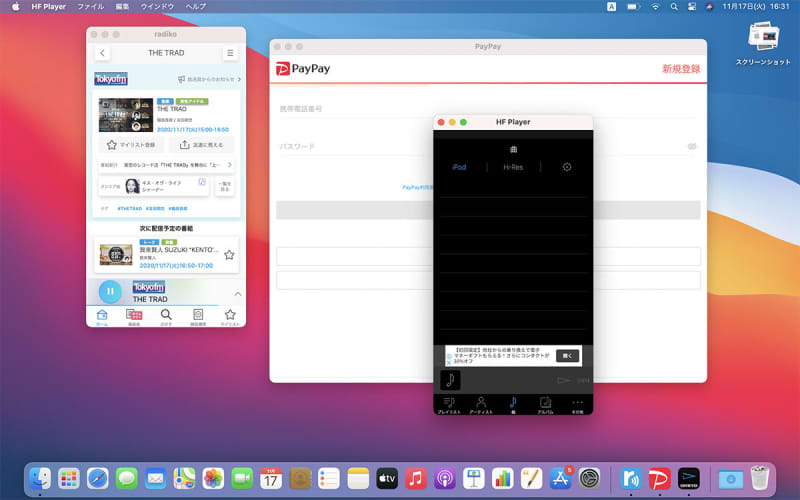Switch to radiko Home tab

pos(102,317)
